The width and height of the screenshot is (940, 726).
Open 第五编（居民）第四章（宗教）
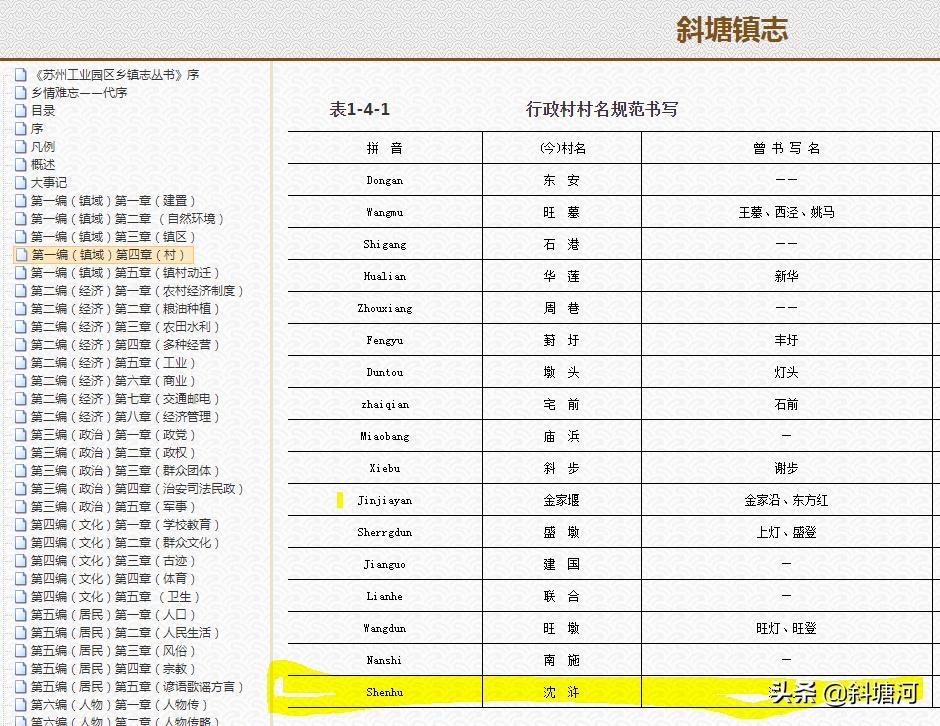coord(113,668)
